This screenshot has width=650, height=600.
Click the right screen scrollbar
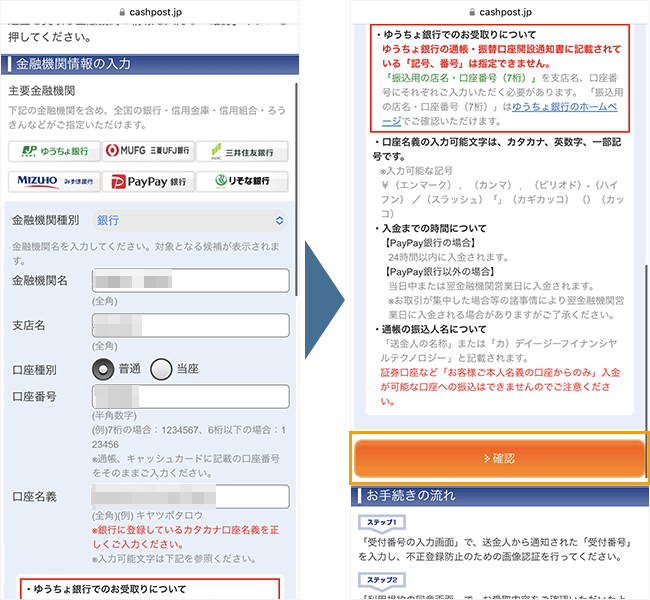pyautogui.click(x=646, y=370)
